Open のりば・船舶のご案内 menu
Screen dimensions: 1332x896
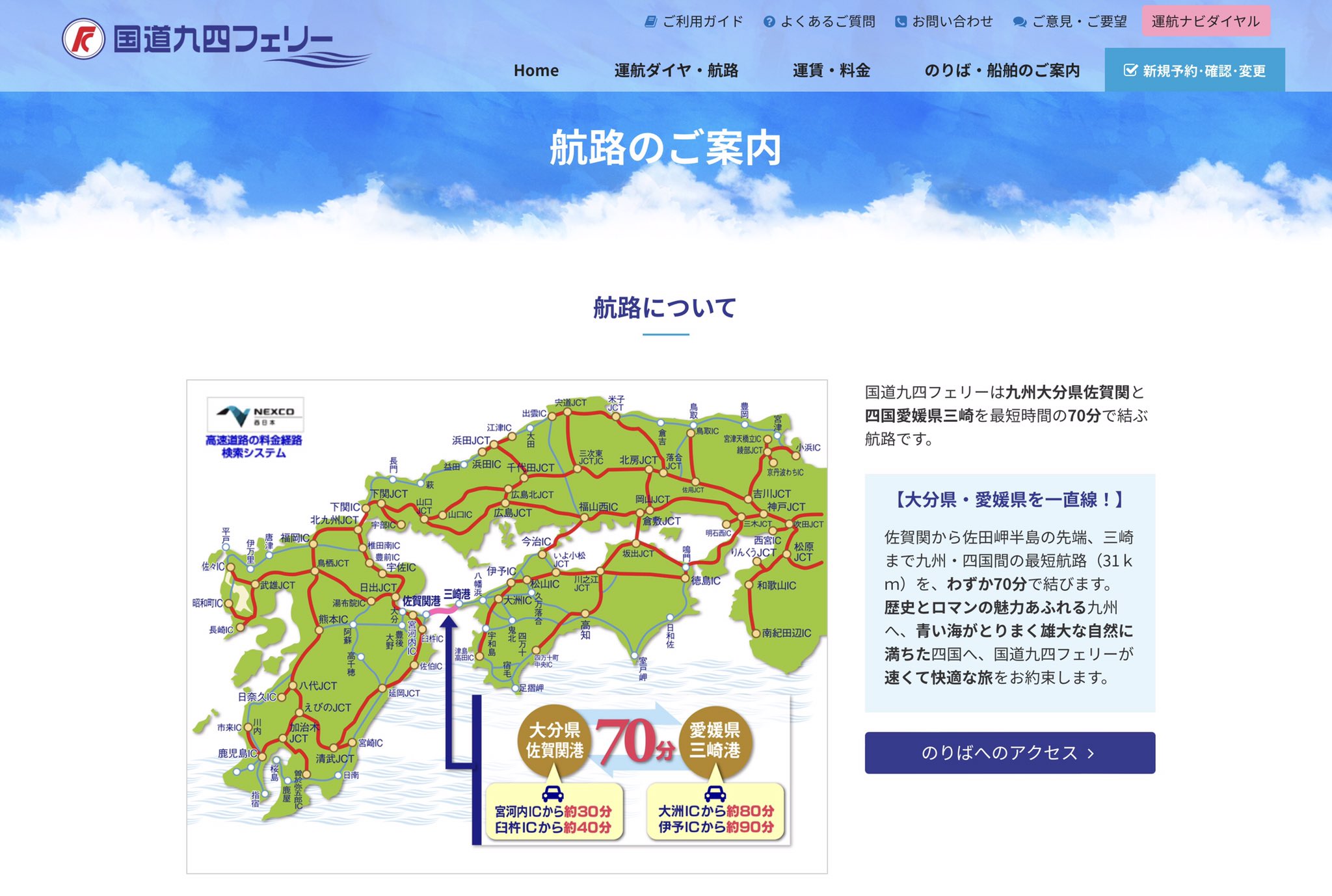click(x=1002, y=70)
